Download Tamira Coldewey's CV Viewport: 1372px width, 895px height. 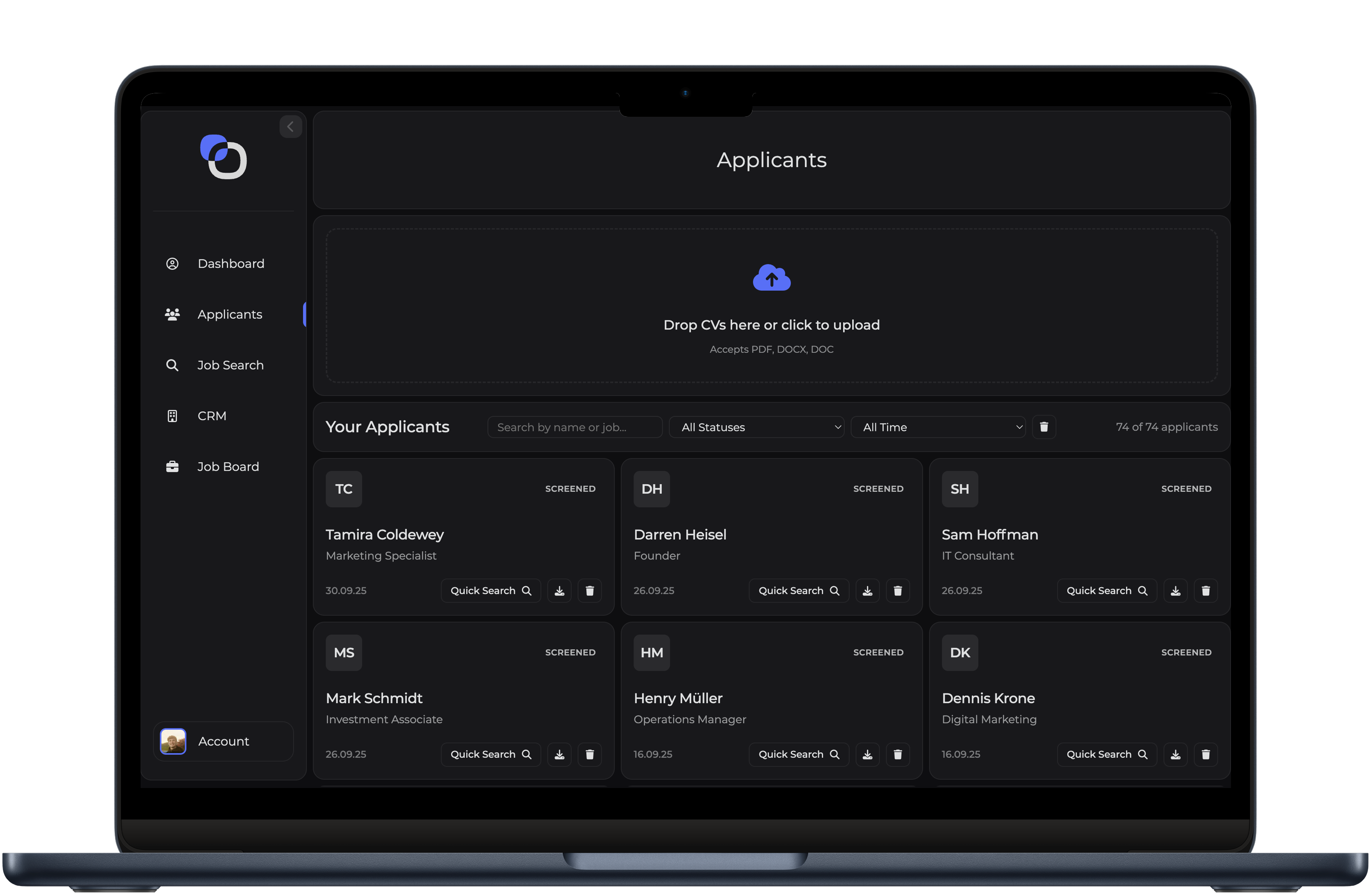(x=559, y=590)
